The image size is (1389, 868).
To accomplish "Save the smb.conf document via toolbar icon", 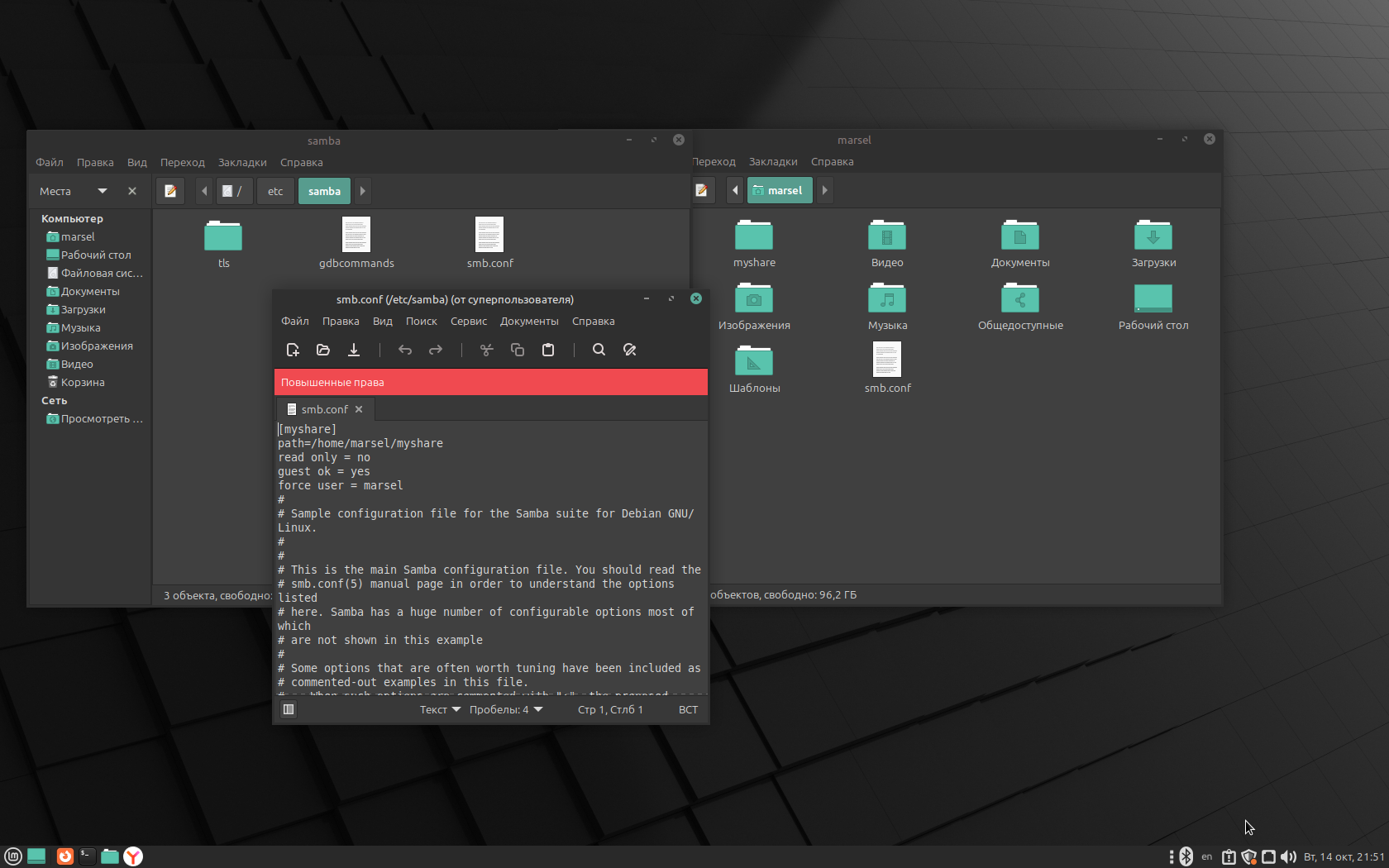I will point(354,350).
